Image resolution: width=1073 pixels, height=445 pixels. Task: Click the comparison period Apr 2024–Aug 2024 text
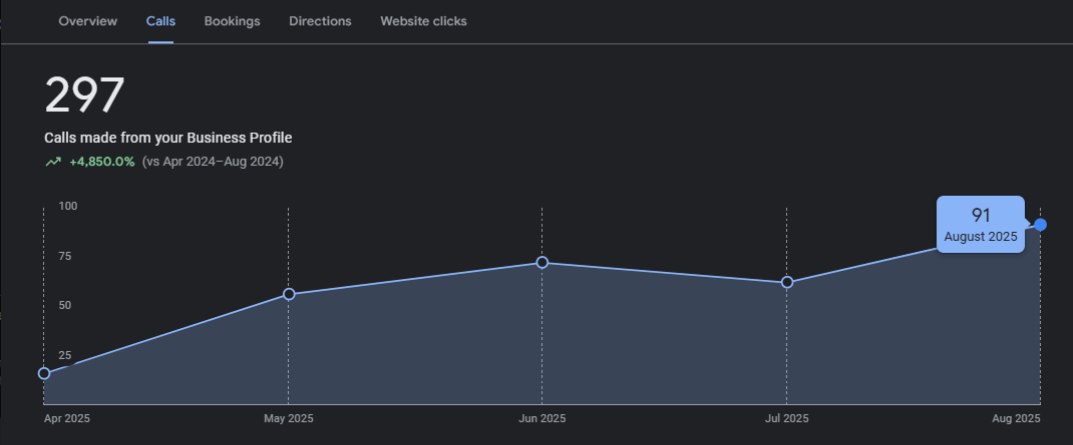point(213,162)
